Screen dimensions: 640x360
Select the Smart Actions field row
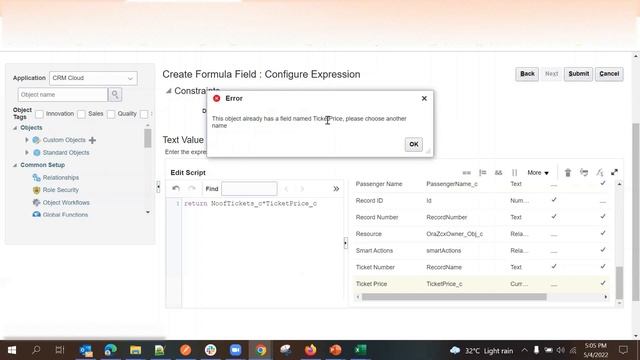click(481, 250)
